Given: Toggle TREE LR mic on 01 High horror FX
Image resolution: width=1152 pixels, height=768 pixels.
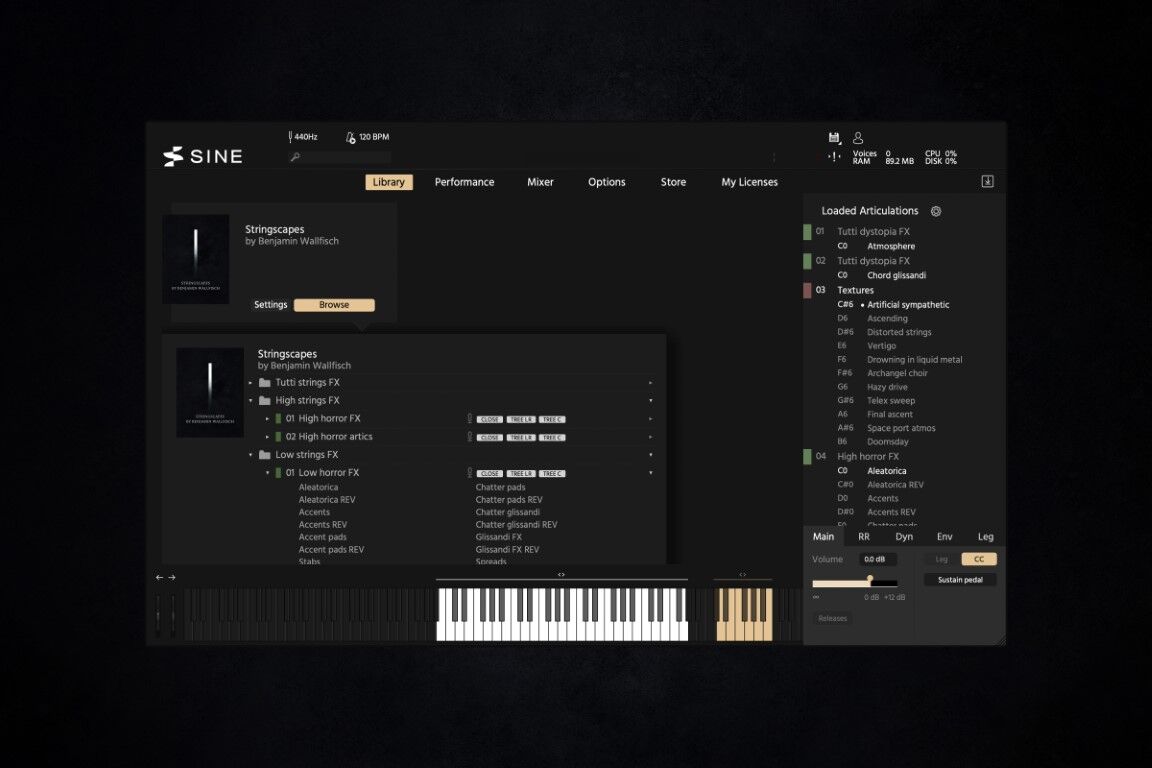Looking at the screenshot, I should click(521, 419).
